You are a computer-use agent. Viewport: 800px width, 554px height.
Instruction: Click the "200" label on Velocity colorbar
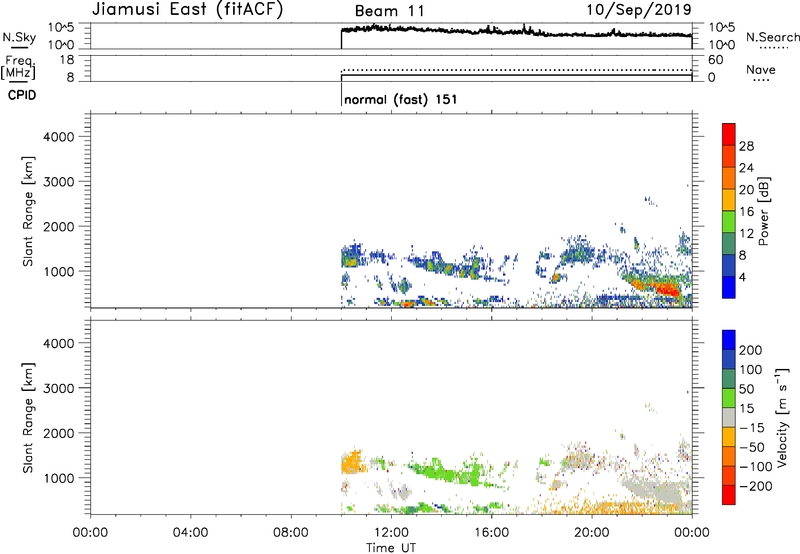coord(751,350)
